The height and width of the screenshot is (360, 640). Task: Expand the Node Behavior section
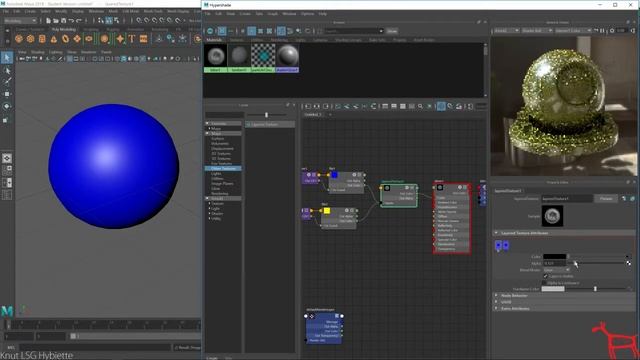(x=497, y=296)
